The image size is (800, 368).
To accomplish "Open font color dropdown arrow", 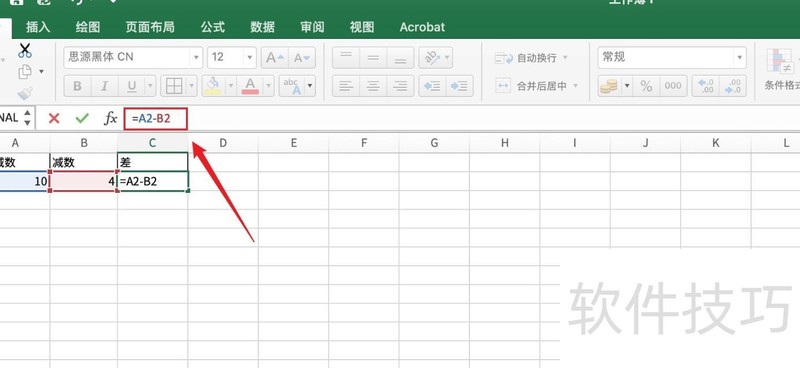I will tap(269, 86).
